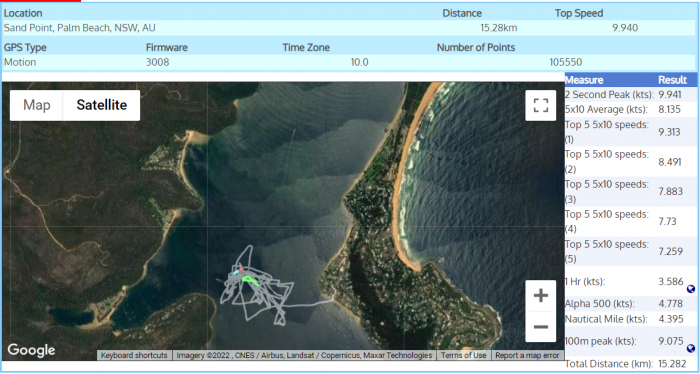Open the Terms of Use link

click(463, 355)
